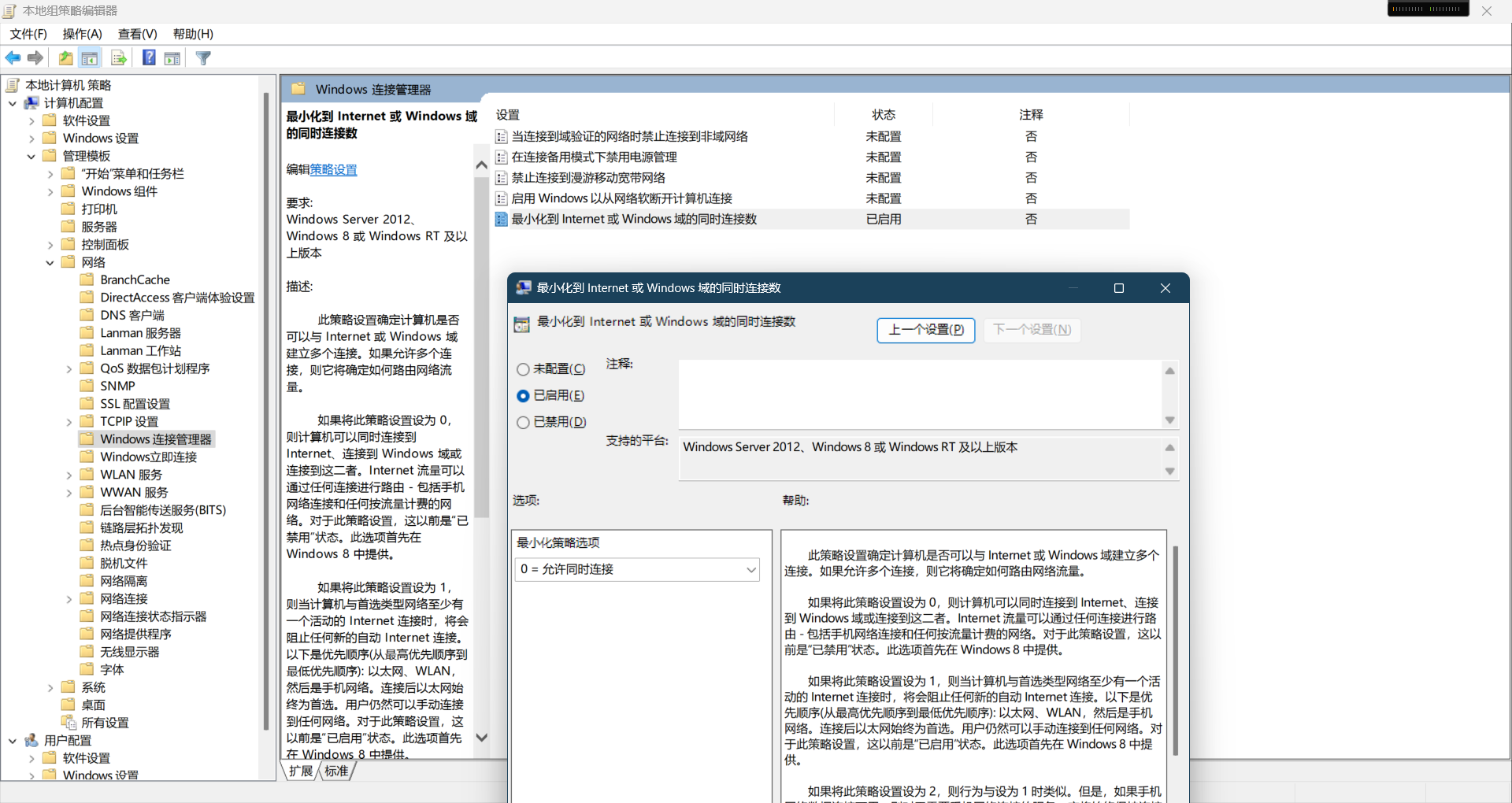Viewport: 1512px width, 803px height.
Task: Select the DNS 客户端 tree item
Action: coord(132,316)
